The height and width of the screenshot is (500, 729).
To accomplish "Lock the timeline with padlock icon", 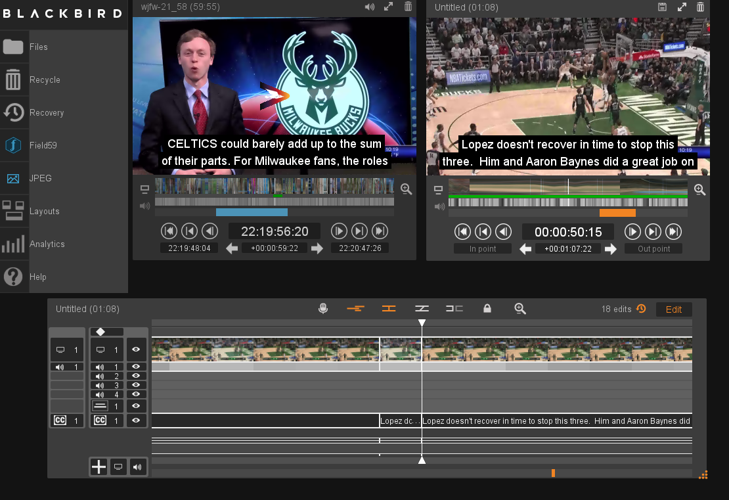I will pyautogui.click(x=487, y=309).
